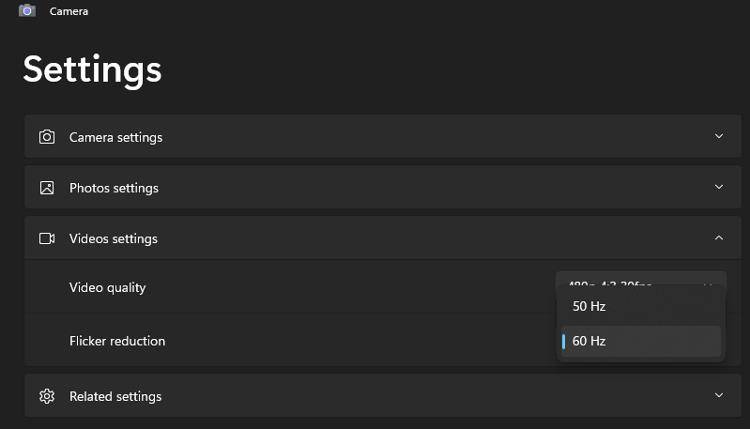The height and width of the screenshot is (429, 750).
Task: Expand the Camera settings chevron
Action: pyautogui.click(x=719, y=137)
